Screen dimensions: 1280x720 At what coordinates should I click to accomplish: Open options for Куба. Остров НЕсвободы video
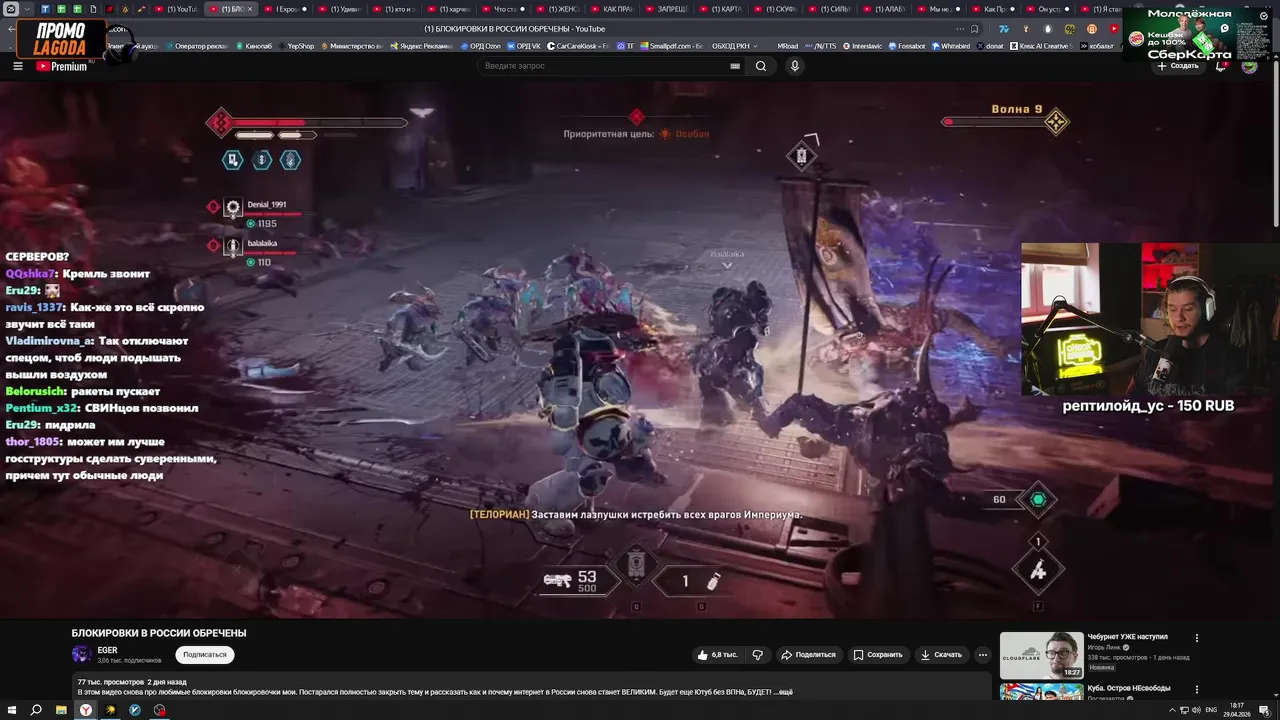click(1196, 689)
